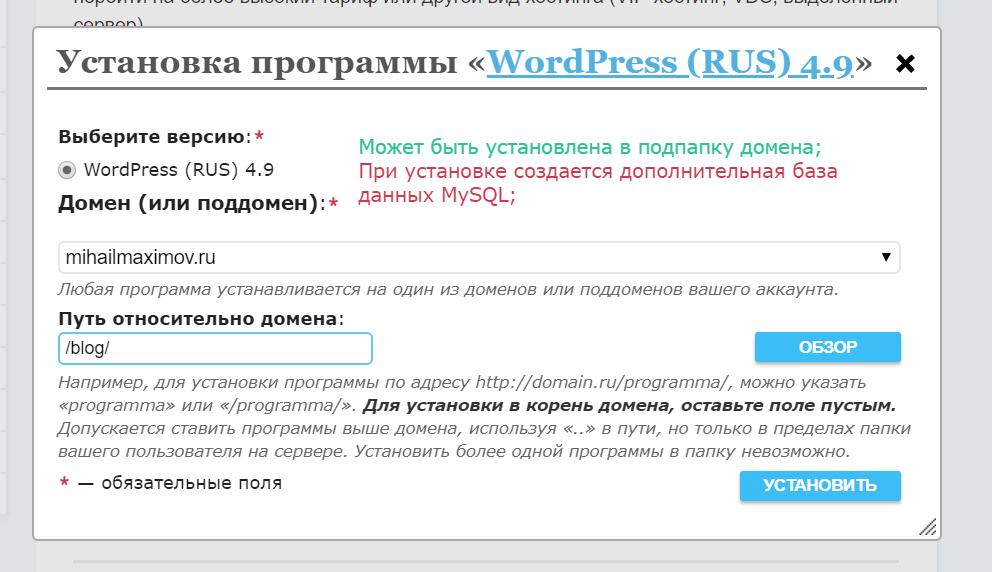Image resolution: width=992 pixels, height=572 pixels.
Task: Click the Путь относительно домена label
Action: [x=200, y=319]
